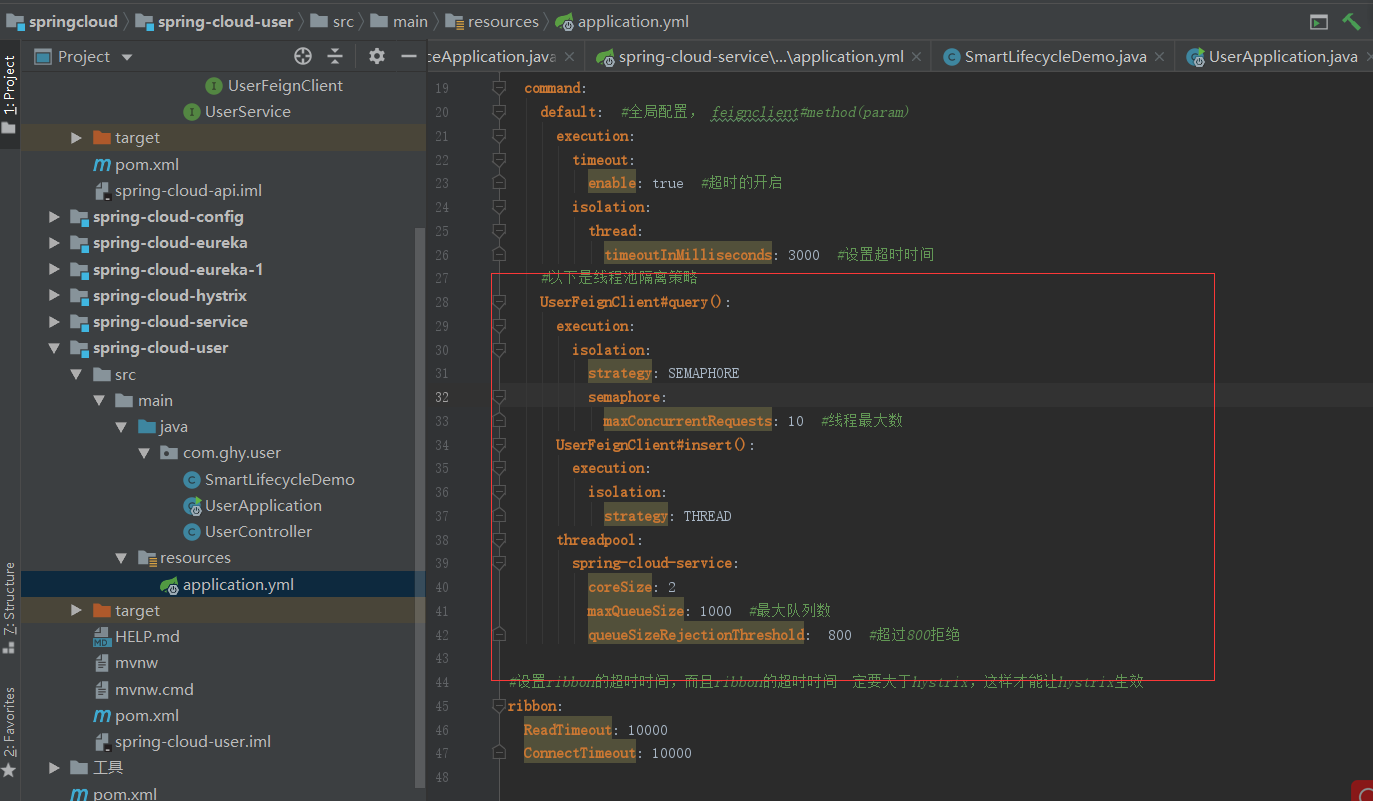1373x801 pixels.
Task: Click the spring-cloud-user.iml file icon
Action: pos(102,742)
